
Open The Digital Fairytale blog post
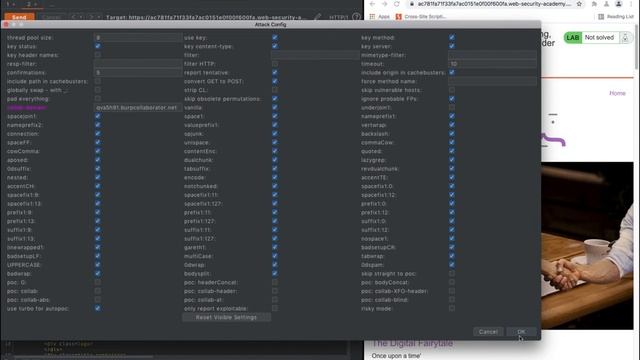point(412,343)
